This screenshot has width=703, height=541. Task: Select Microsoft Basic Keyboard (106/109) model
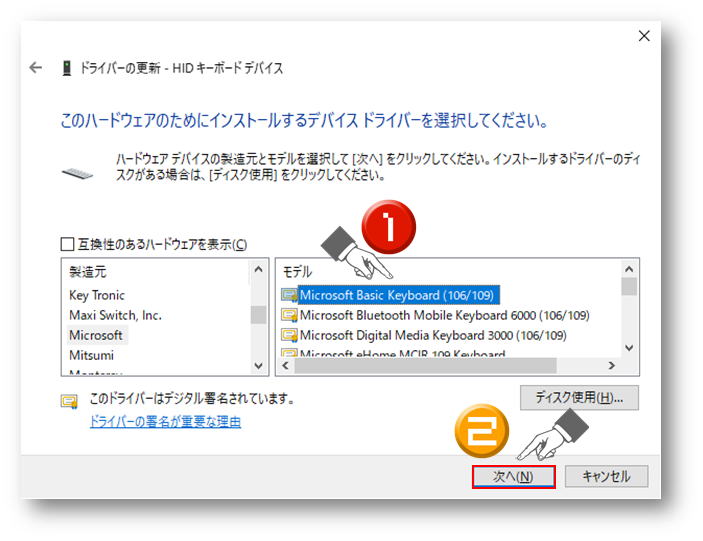click(397, 295)
